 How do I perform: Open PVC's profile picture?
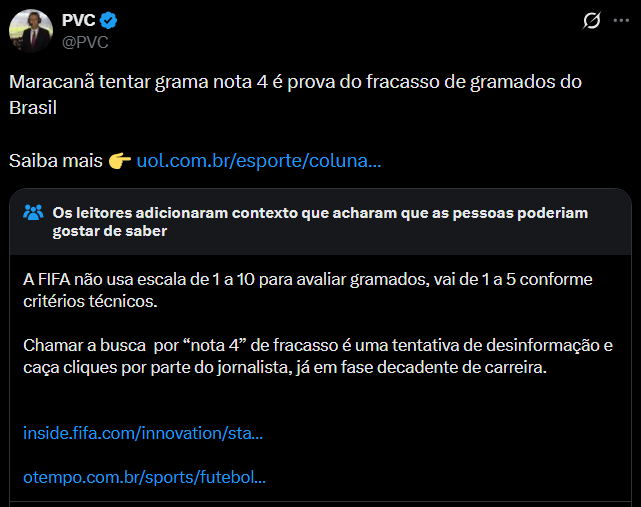[31, 30]
